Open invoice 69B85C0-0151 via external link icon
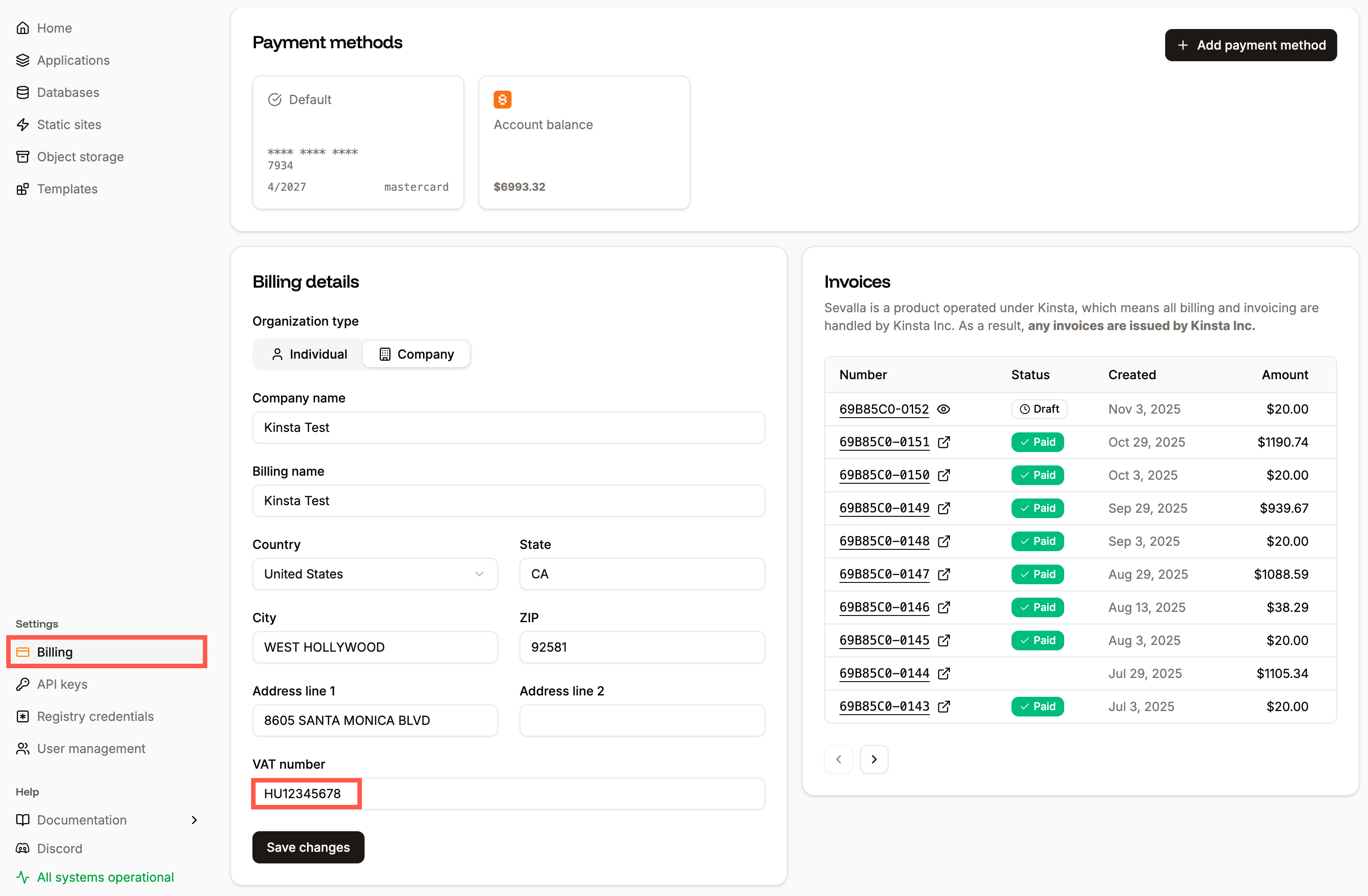The height and width of the screenshot is (896, 1368). (x=944, y=442)
